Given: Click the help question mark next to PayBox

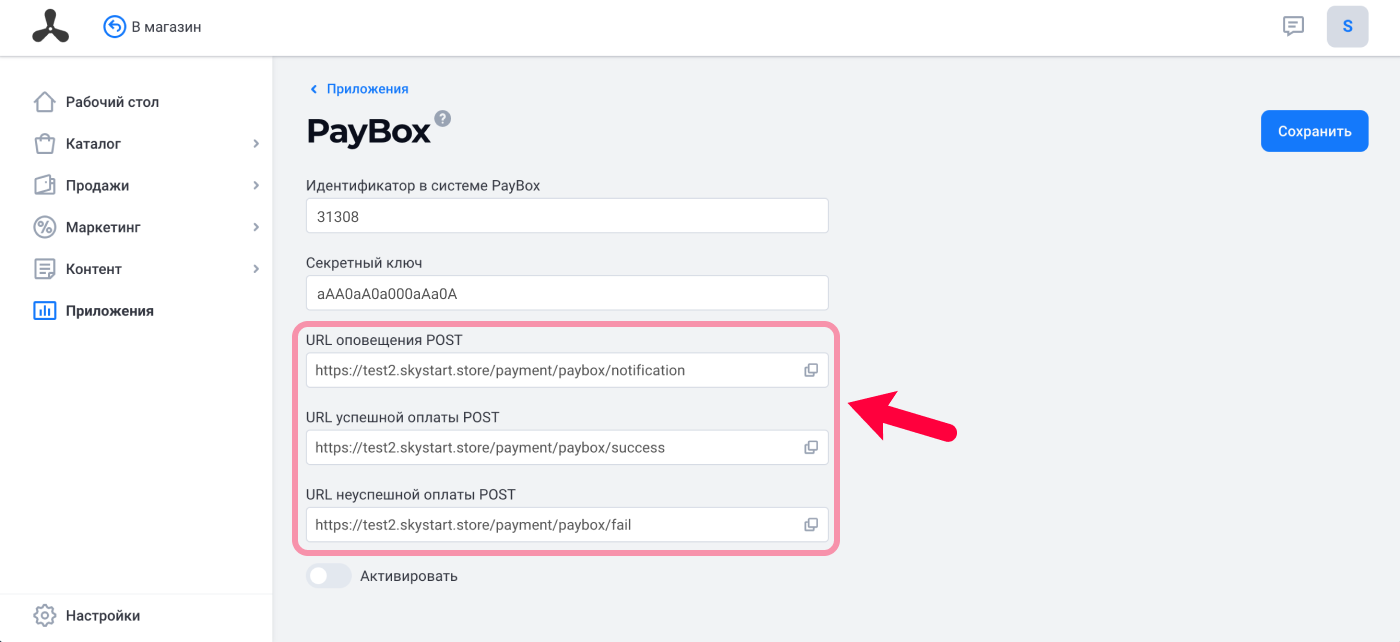Looking at the screenshot, I should (443, 118).
